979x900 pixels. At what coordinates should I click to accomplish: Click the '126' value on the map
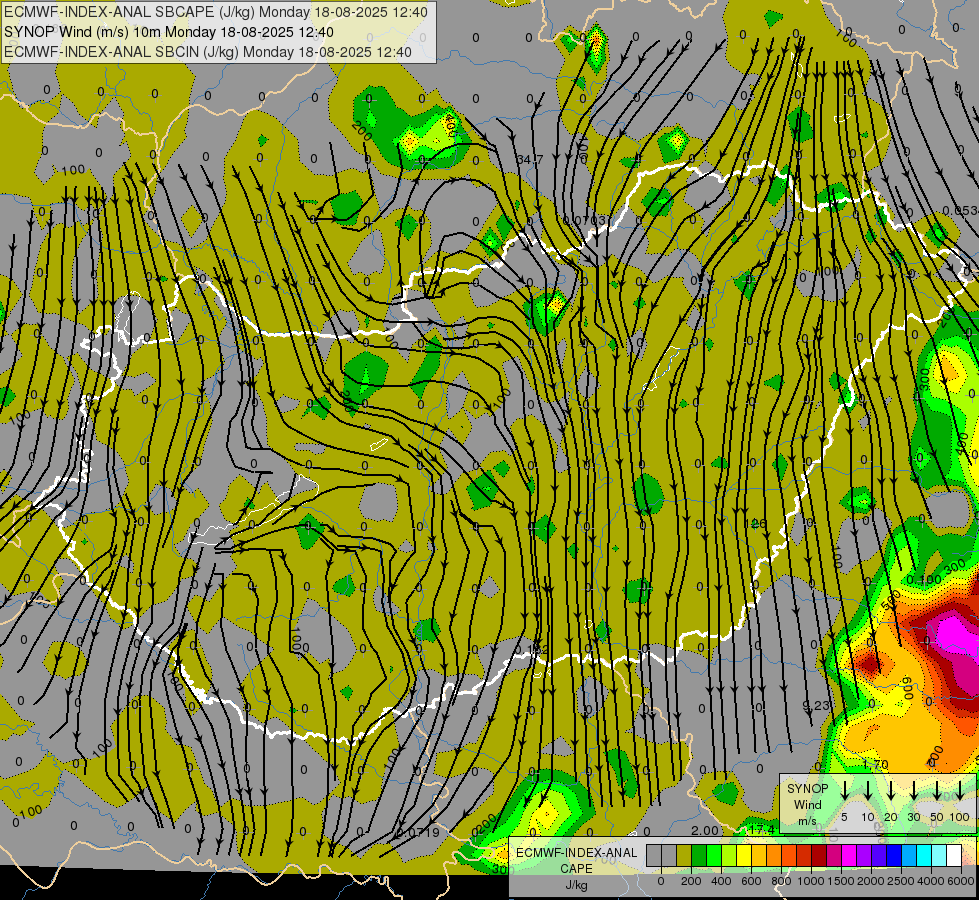755,523
